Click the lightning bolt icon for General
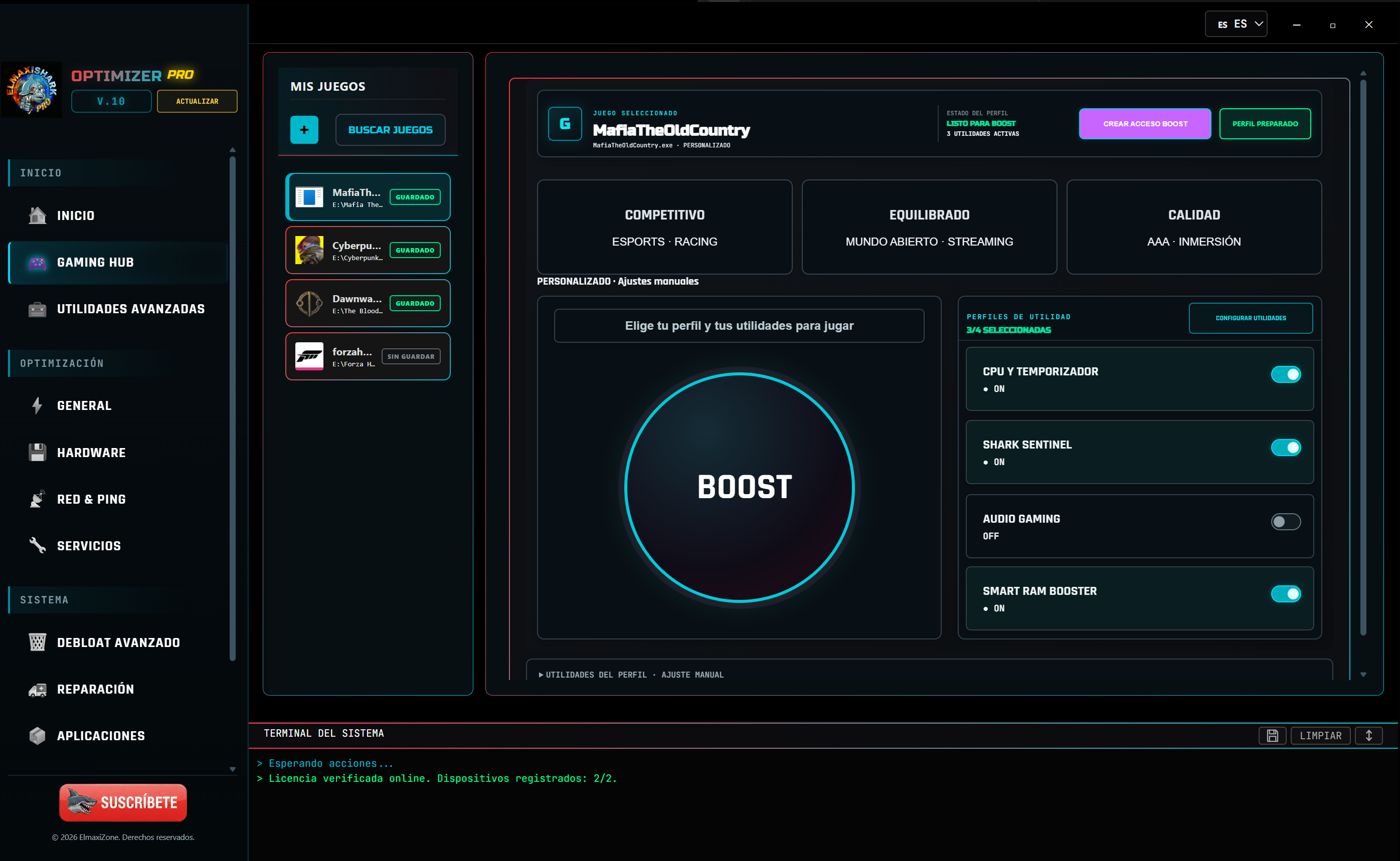 (x=38, y=405)
